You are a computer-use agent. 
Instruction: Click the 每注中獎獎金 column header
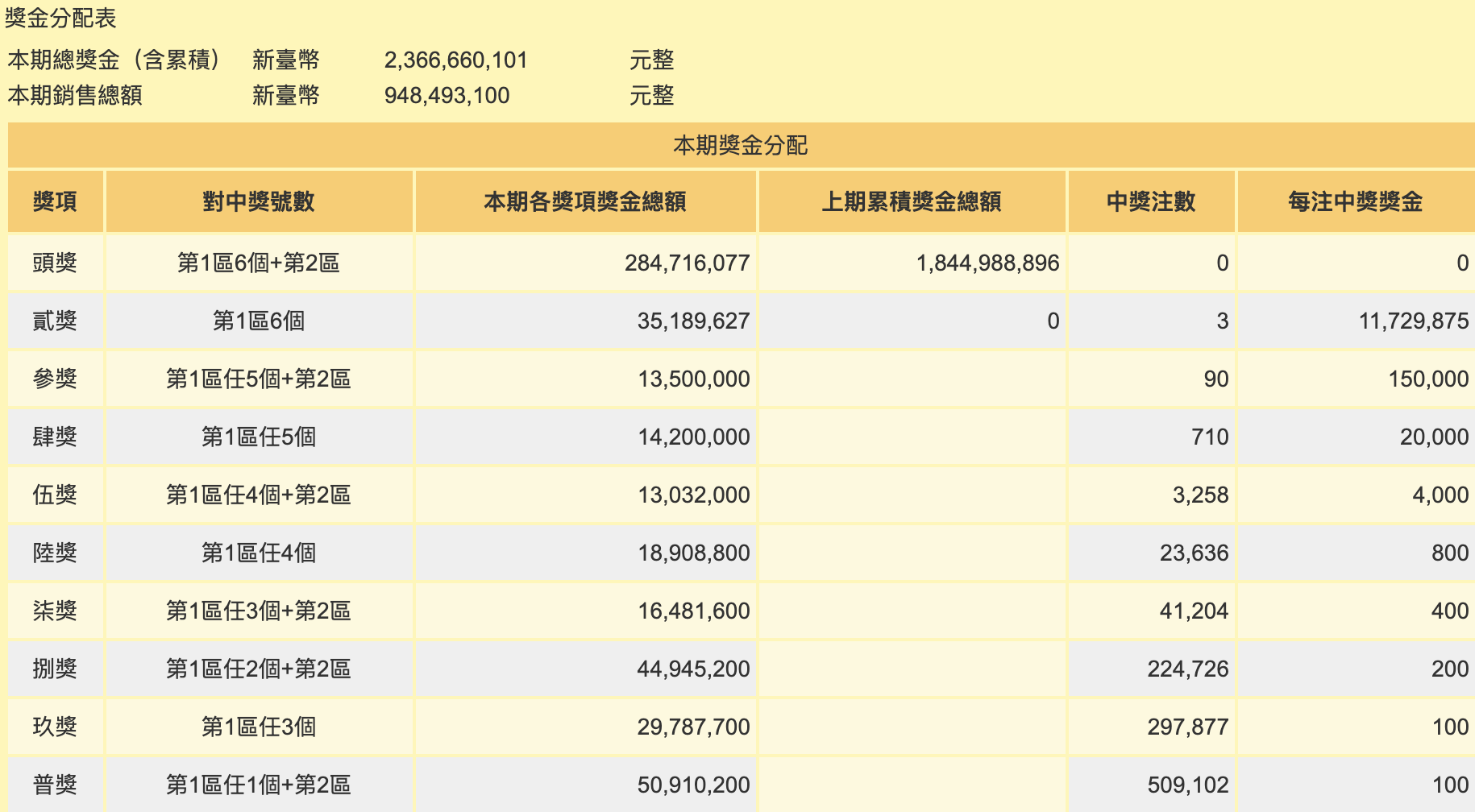(1355, 201)
